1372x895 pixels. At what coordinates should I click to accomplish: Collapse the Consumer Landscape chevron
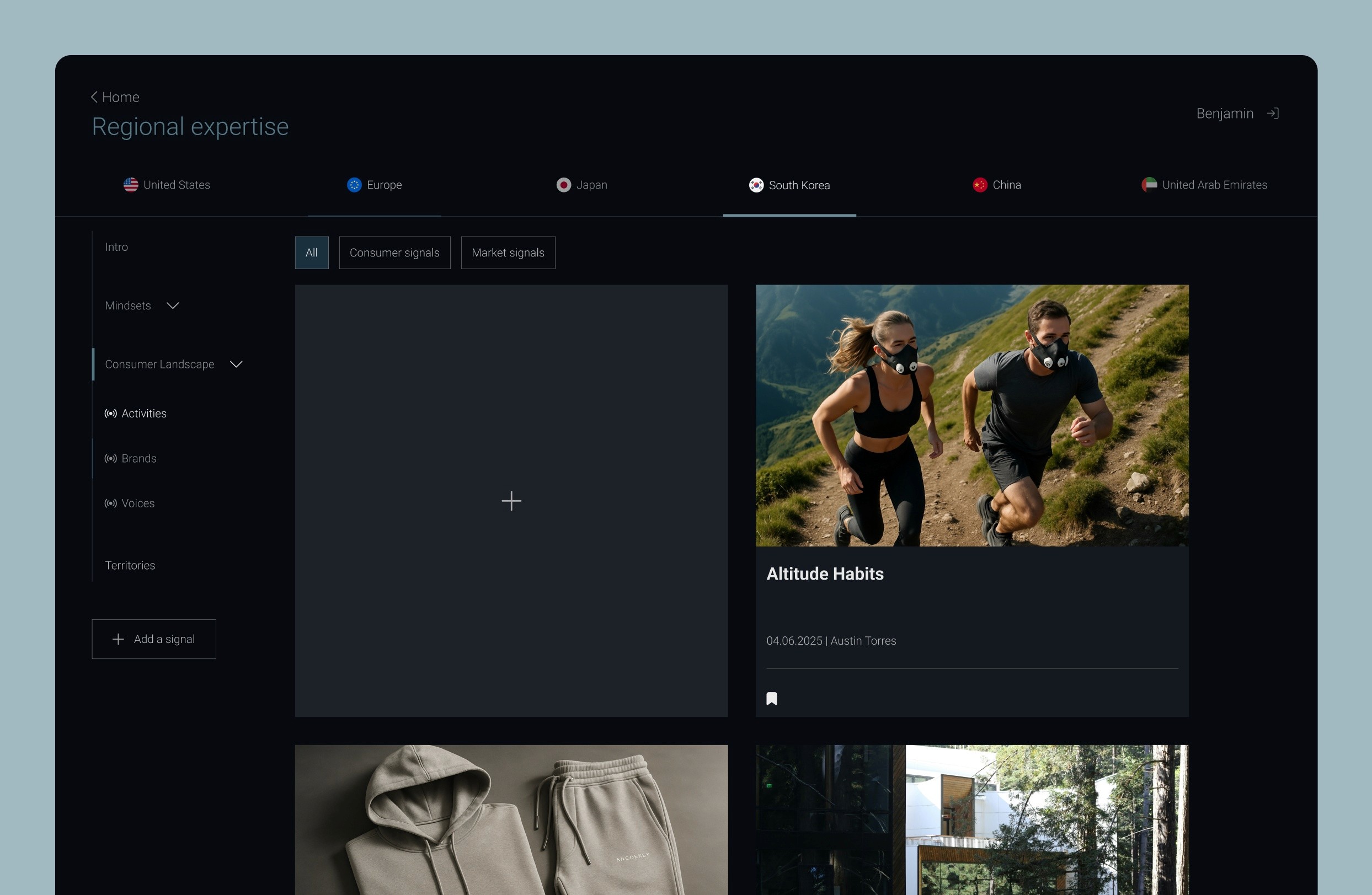[x=236, y=364]
